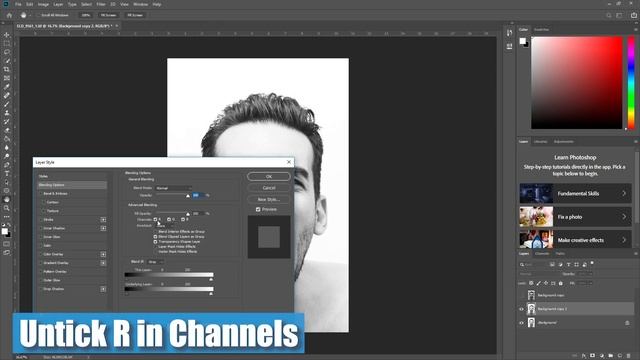The width and height of the screenshot is (640, 360).
Task: Toggle Transparency Shapes Layer checkbox
Action: [x=155, y=242]
